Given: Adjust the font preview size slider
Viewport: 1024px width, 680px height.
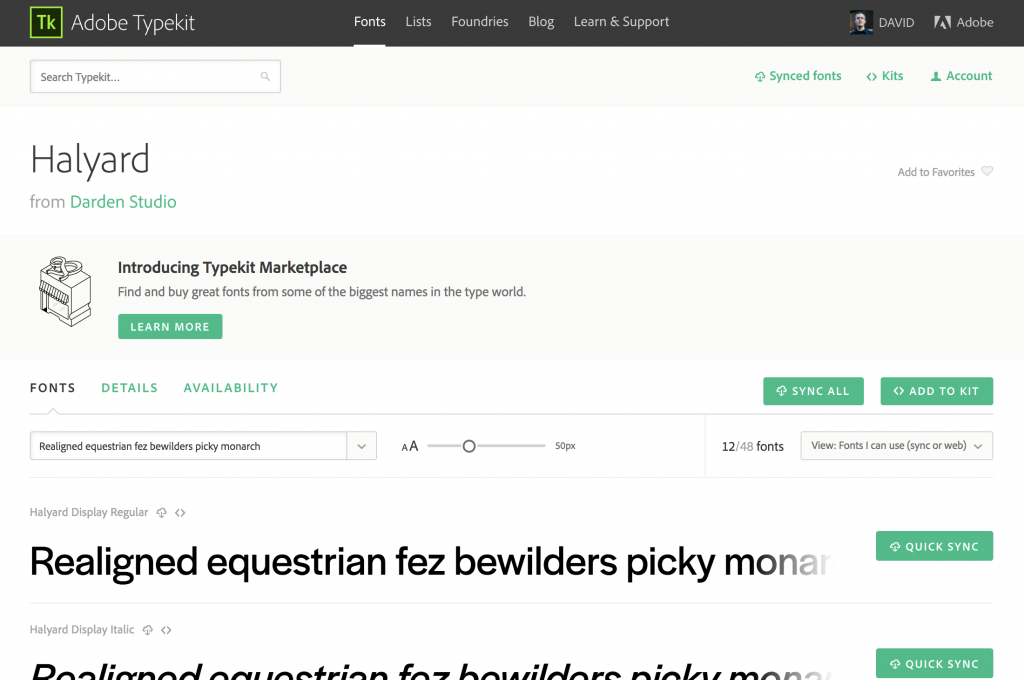Looking at the screenshot, I should [469, 446].
